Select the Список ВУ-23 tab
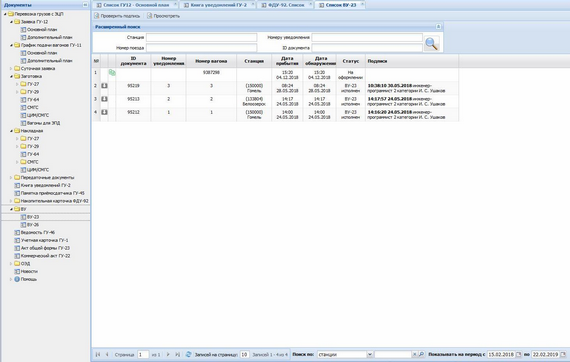 tap(341, 5)
